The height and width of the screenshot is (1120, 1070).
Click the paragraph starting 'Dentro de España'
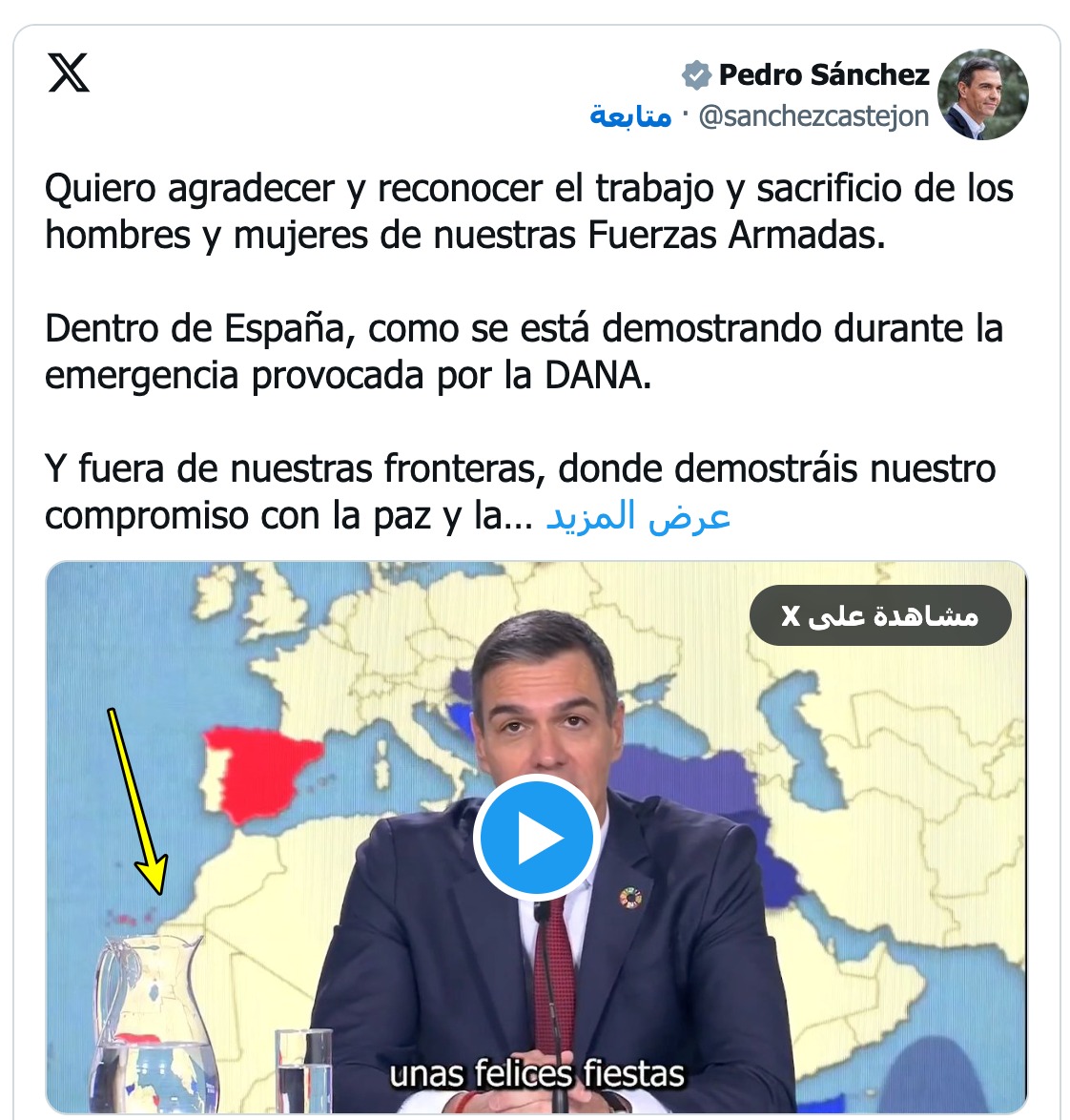pyautogui.click(x=524, y=351)
